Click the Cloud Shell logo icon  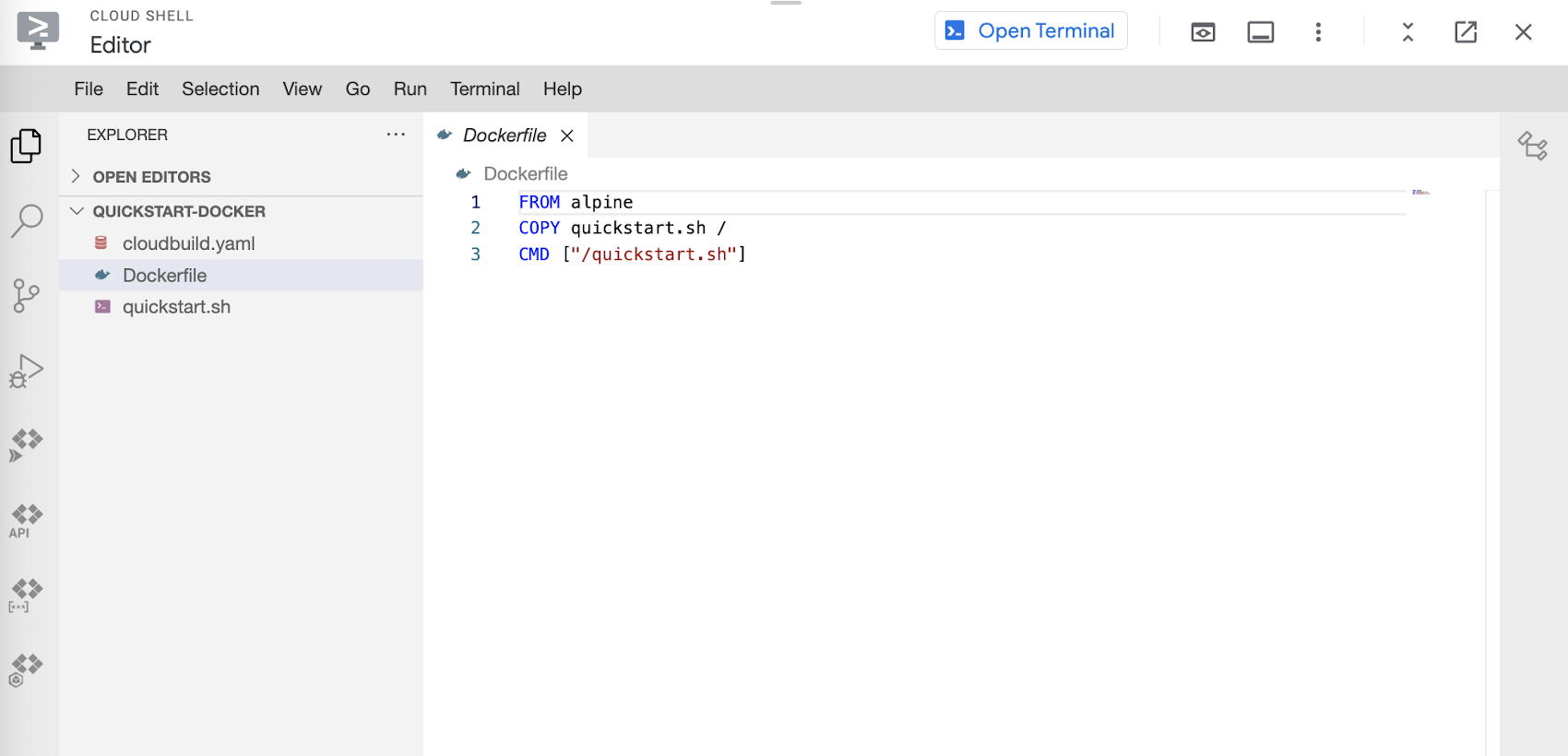tap(38, 30)
